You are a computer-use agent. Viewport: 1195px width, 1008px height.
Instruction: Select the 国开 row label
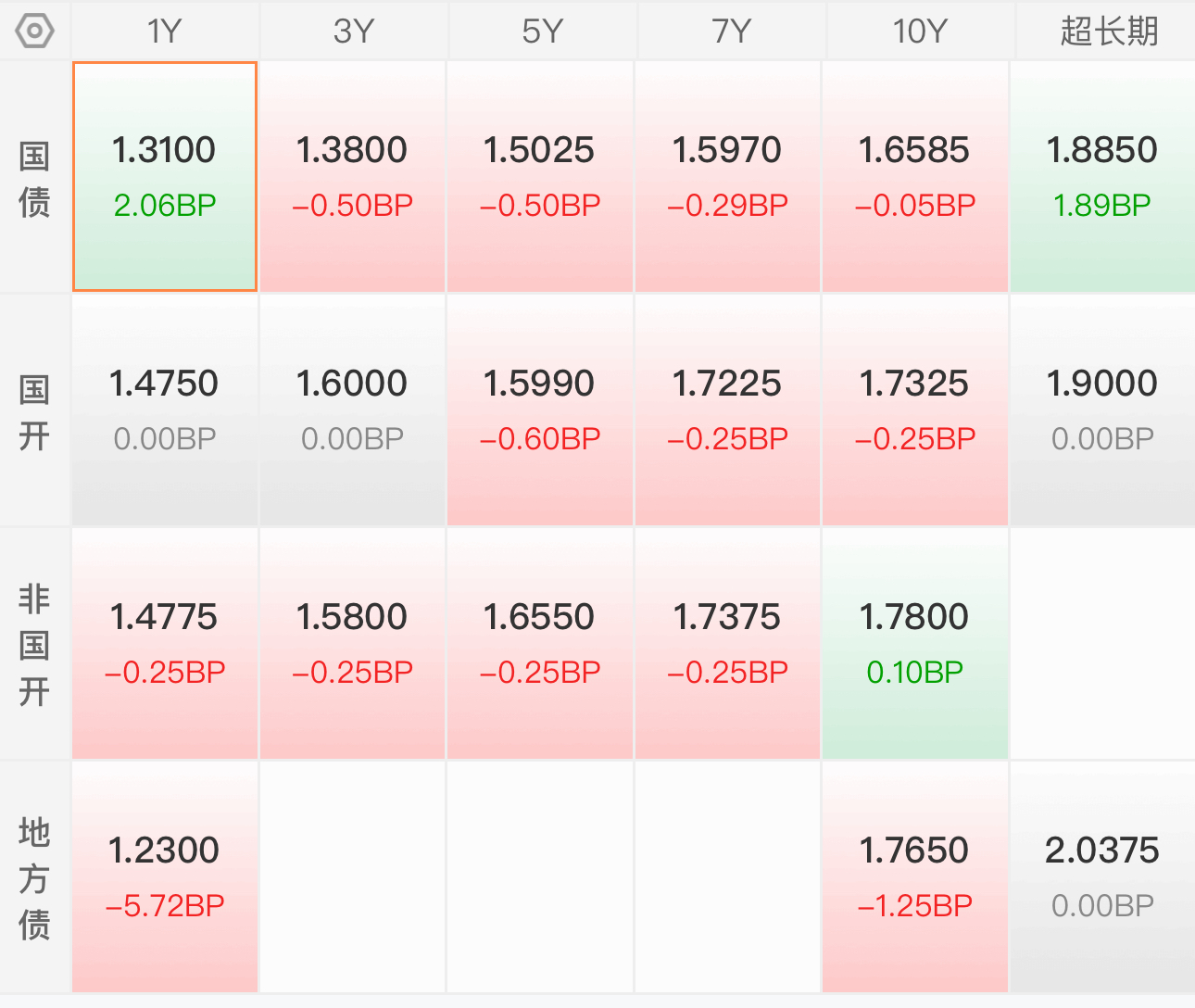pyautogui.click(x=34, y=412)
